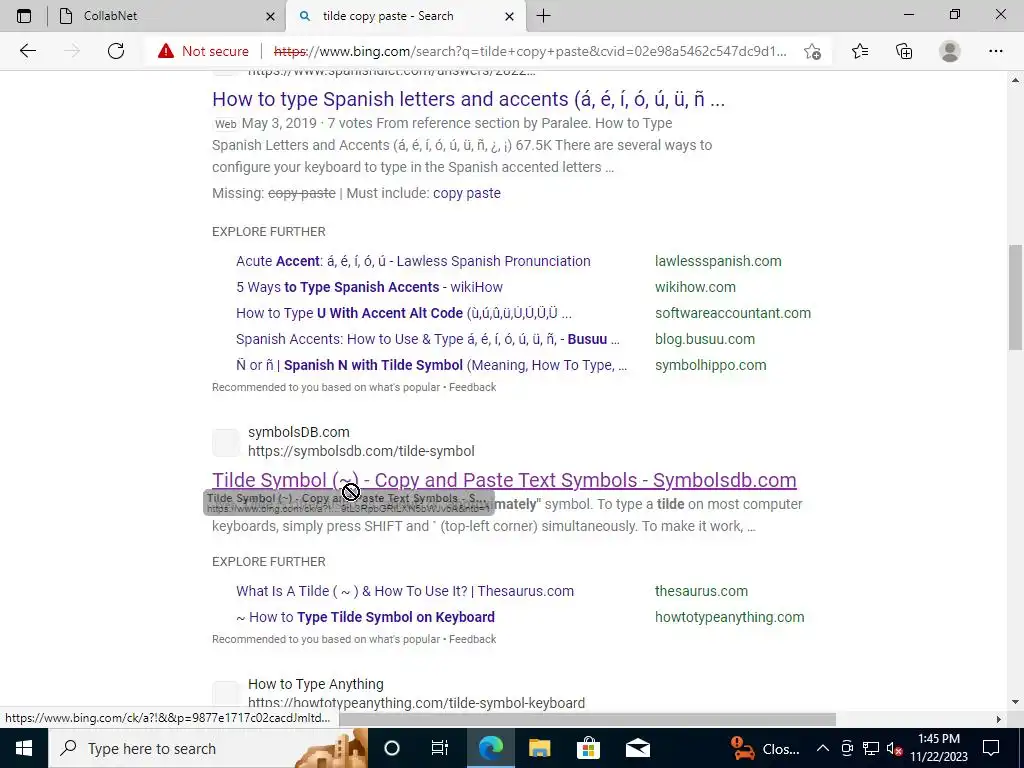Click the vertical scrollbar thumb
This screenshot has height=768, width=1024.
(1016, 297)
